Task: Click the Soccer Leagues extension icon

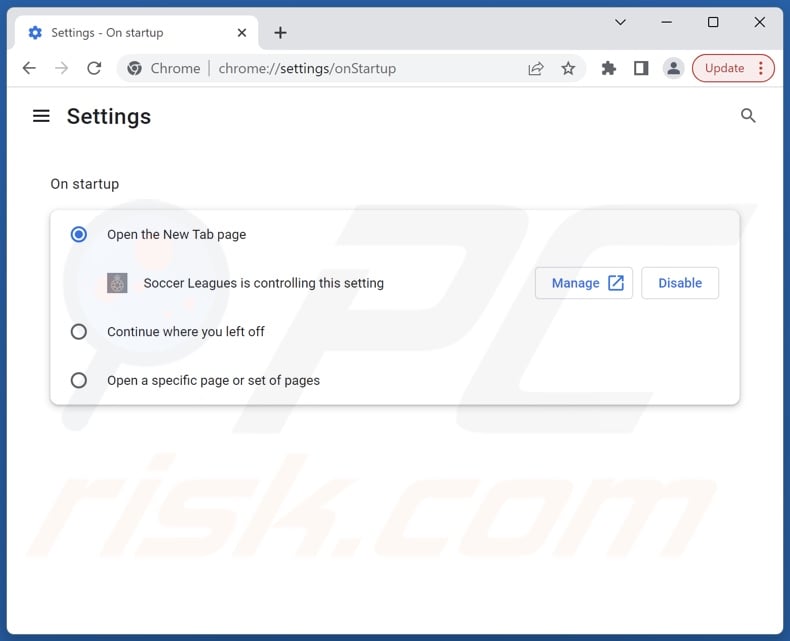Action: pos(117,283)
